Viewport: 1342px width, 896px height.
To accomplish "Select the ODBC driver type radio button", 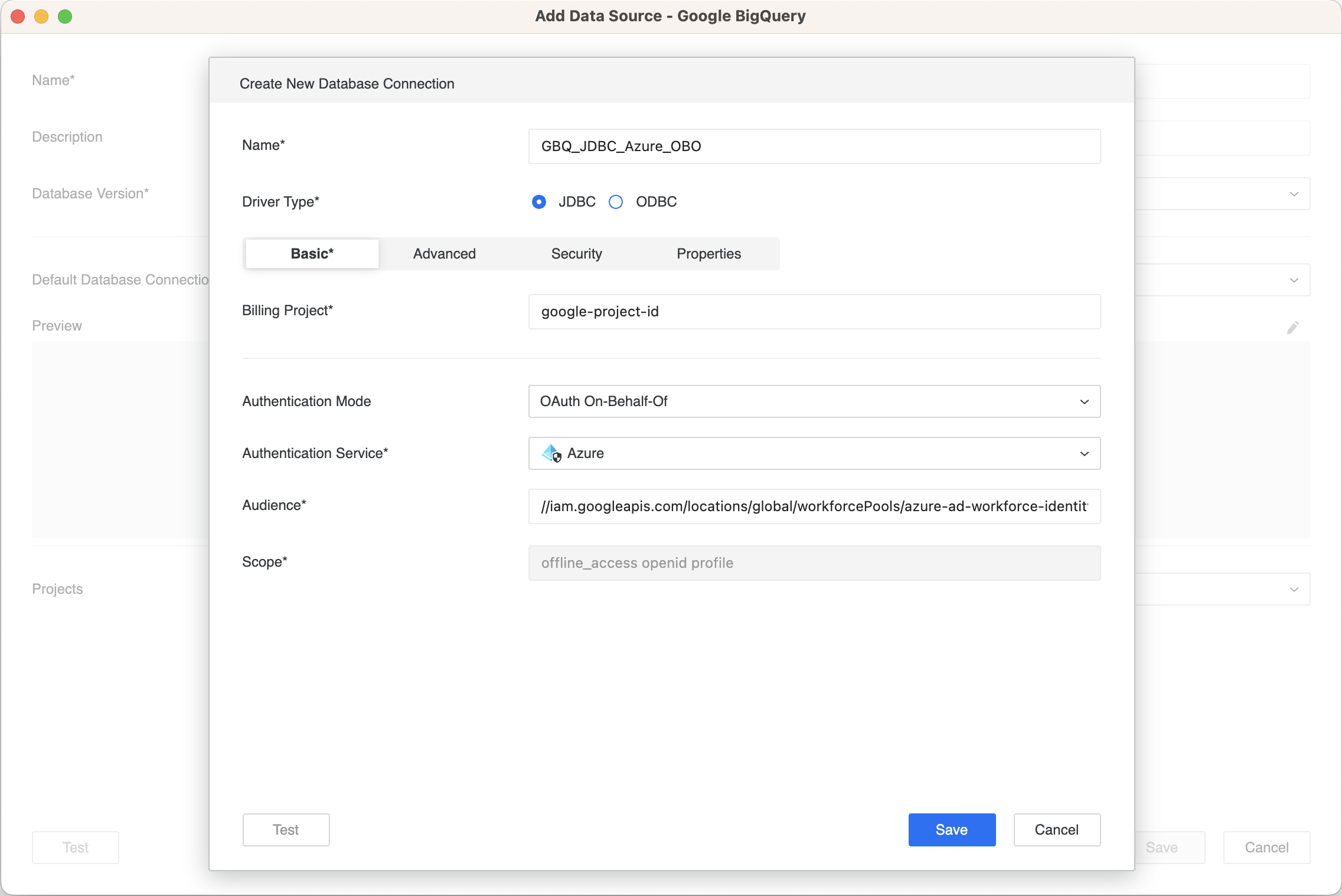I will [x=616, y=202].
